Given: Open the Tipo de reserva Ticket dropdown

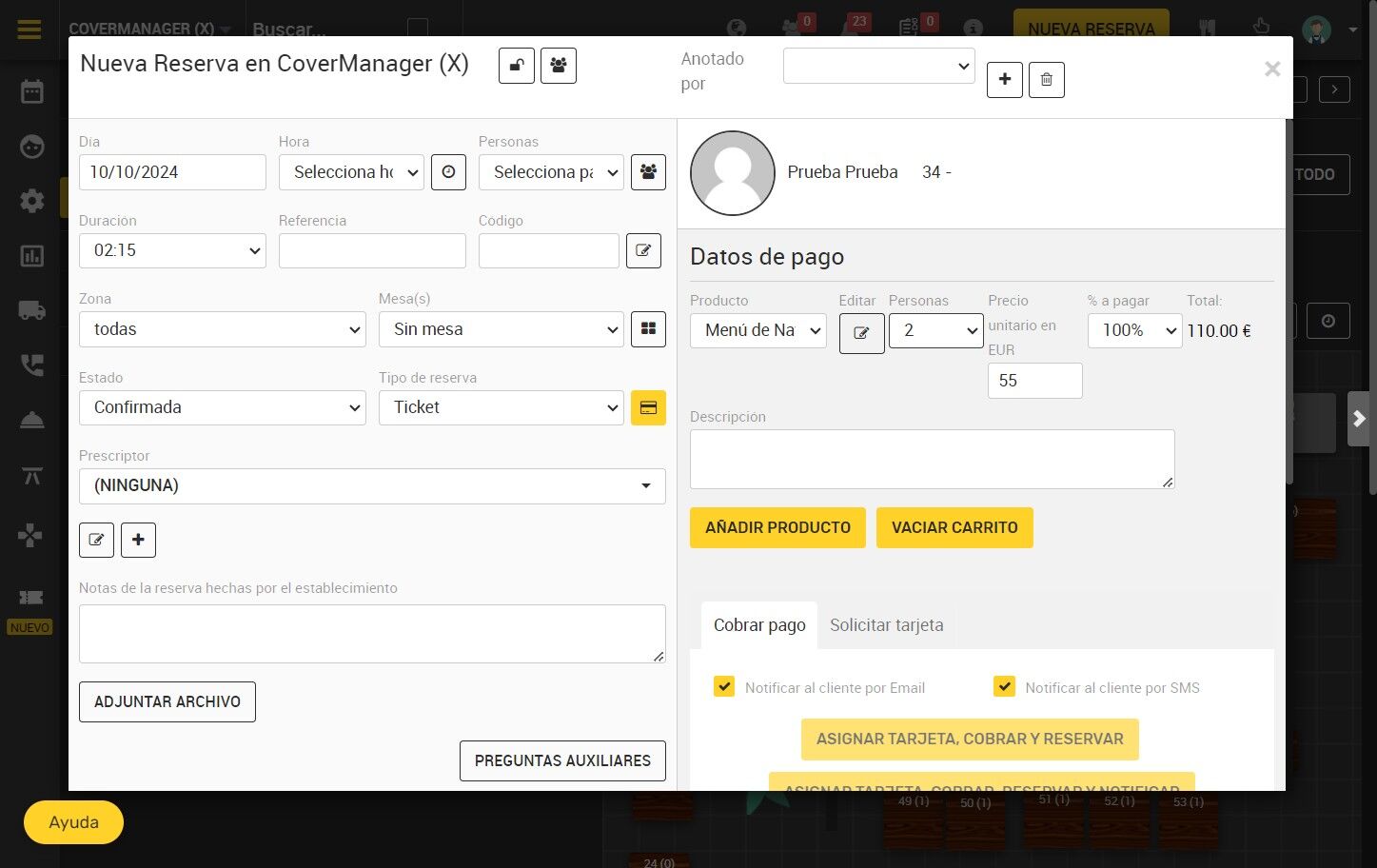Looking at the screenshot, I should click(x=502, y=407).
